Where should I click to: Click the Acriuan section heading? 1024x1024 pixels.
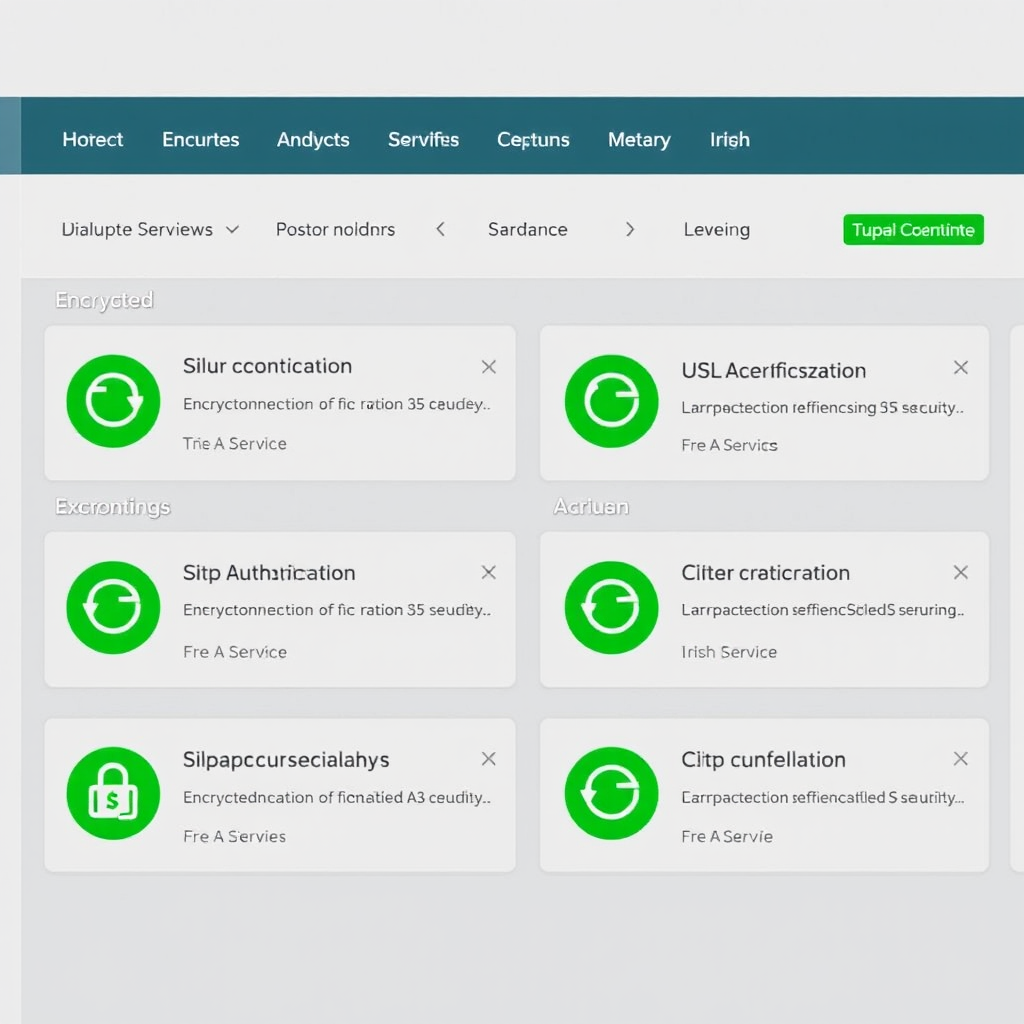click(x=591, y=506)
